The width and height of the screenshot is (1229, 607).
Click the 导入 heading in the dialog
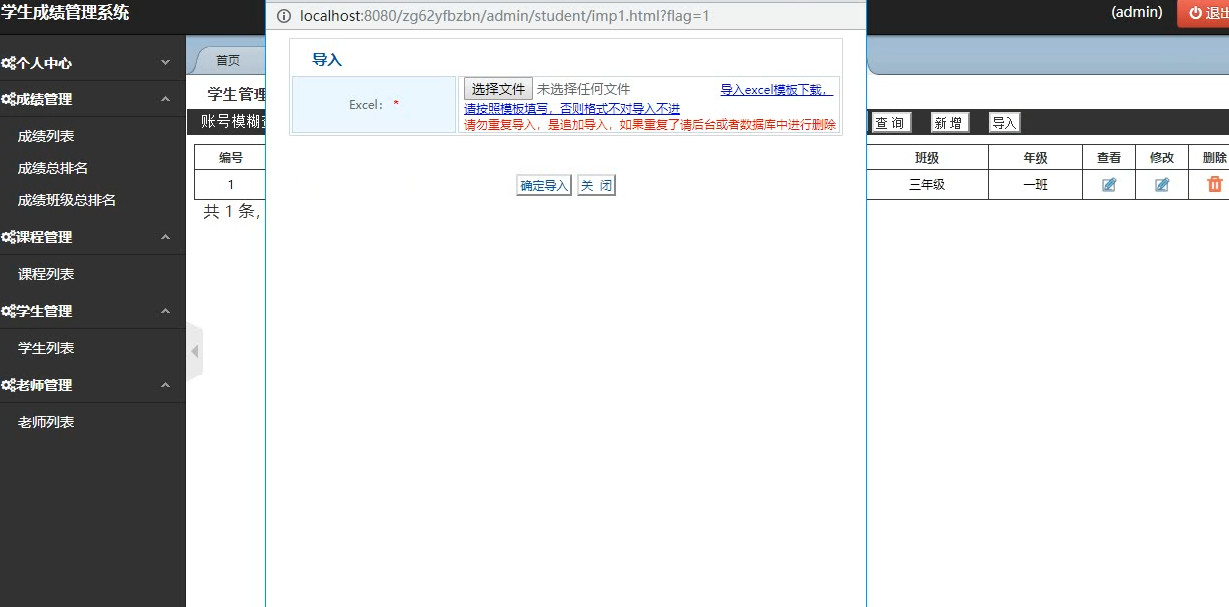click(327, 60)
